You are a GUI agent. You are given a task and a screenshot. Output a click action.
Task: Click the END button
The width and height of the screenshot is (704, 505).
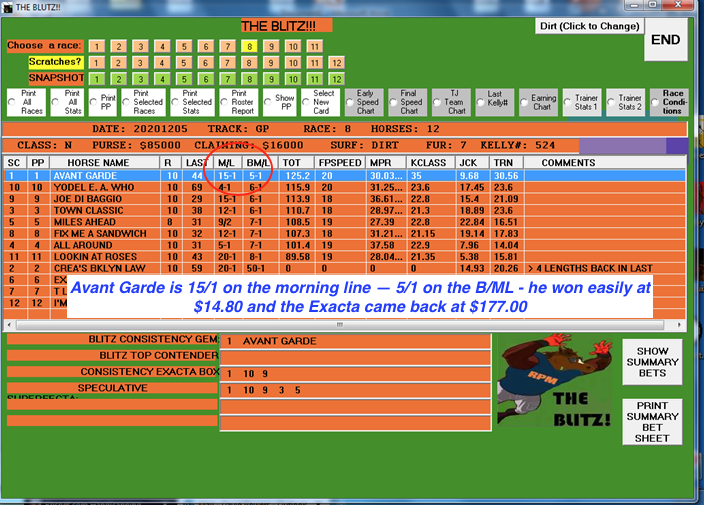tap(666, 40)
